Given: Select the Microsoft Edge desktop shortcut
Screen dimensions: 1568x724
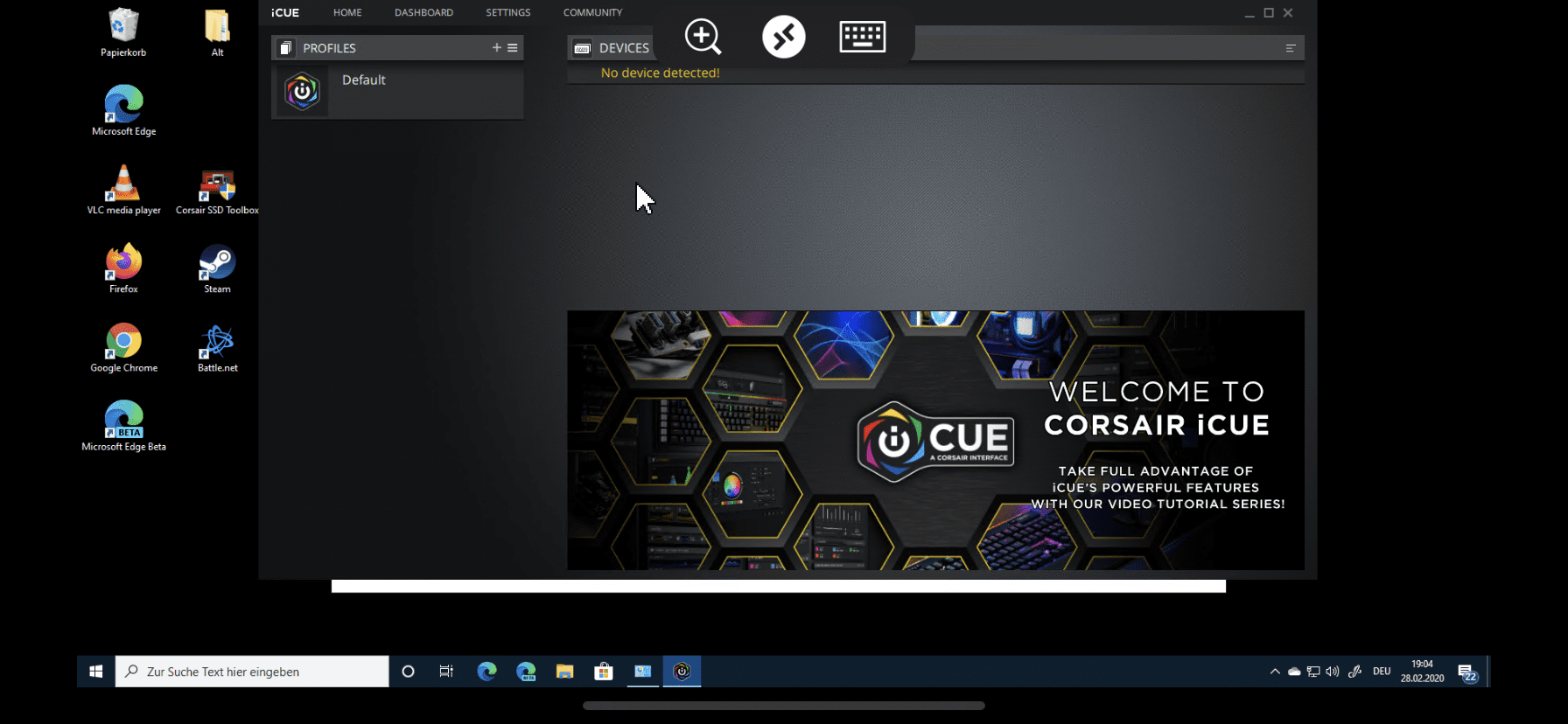Looking at the screenshot, I should tap(123, 111).
